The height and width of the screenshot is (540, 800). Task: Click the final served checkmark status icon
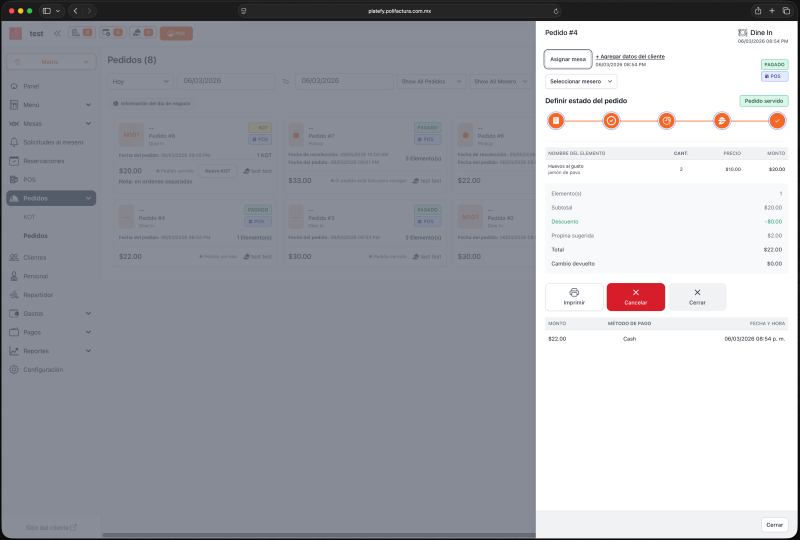click(x=777, y=121)
